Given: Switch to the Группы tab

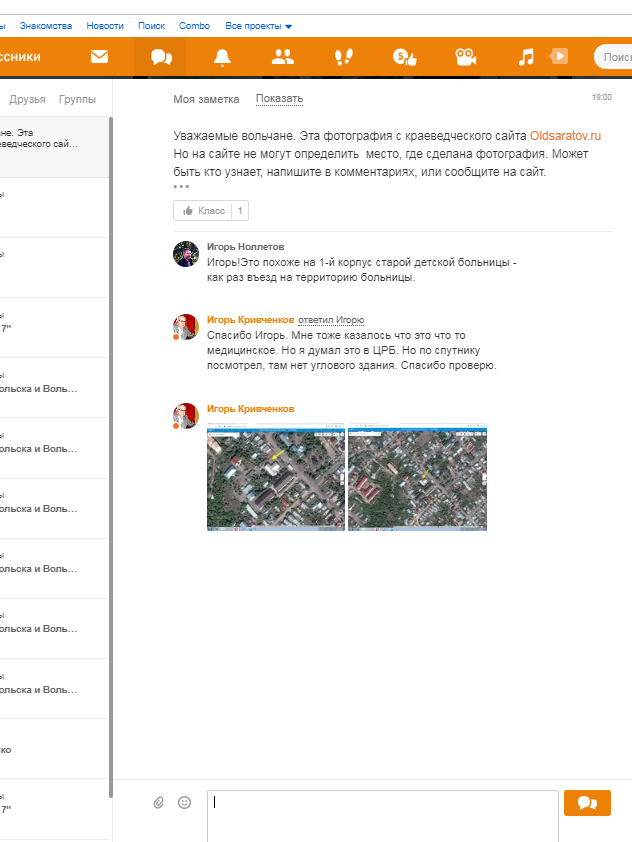Looking at the screenshot, I should pos(77,99).
